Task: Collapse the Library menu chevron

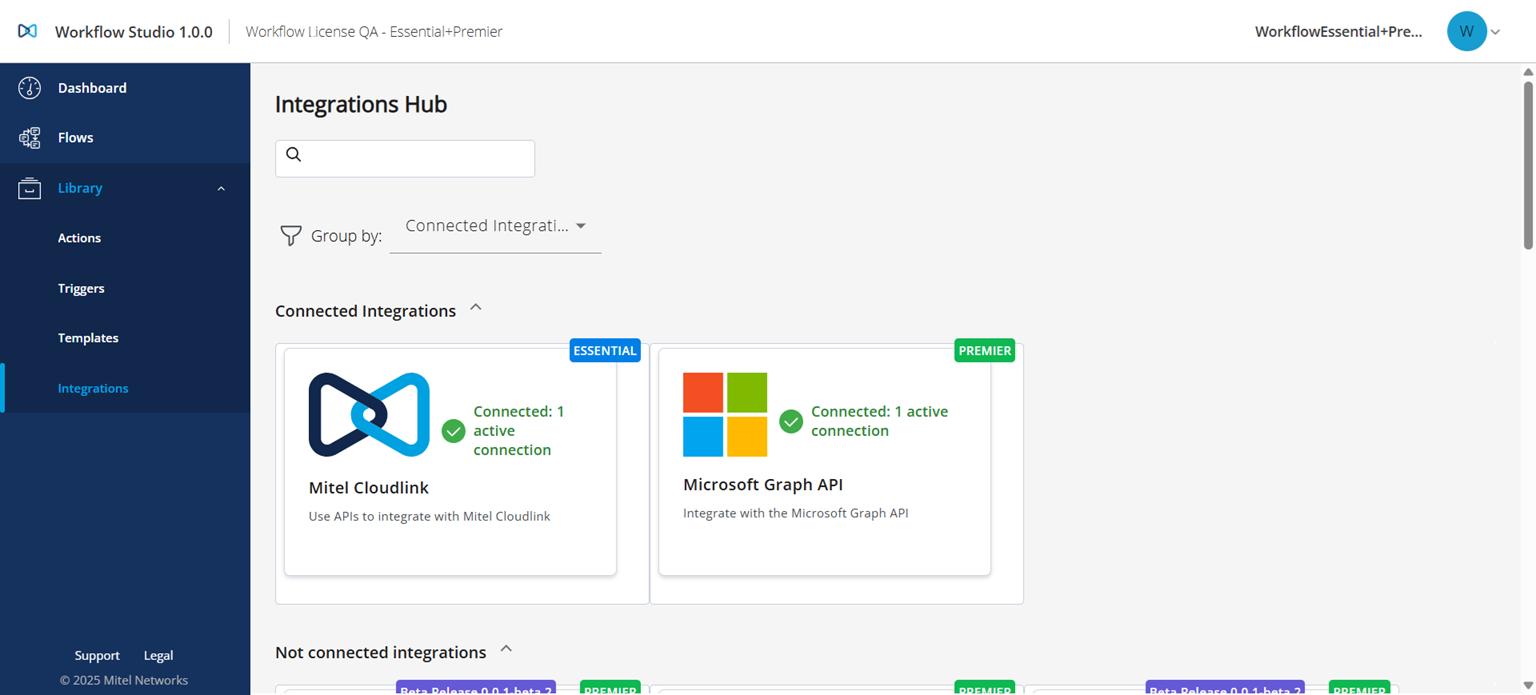Action: [221, 188]
